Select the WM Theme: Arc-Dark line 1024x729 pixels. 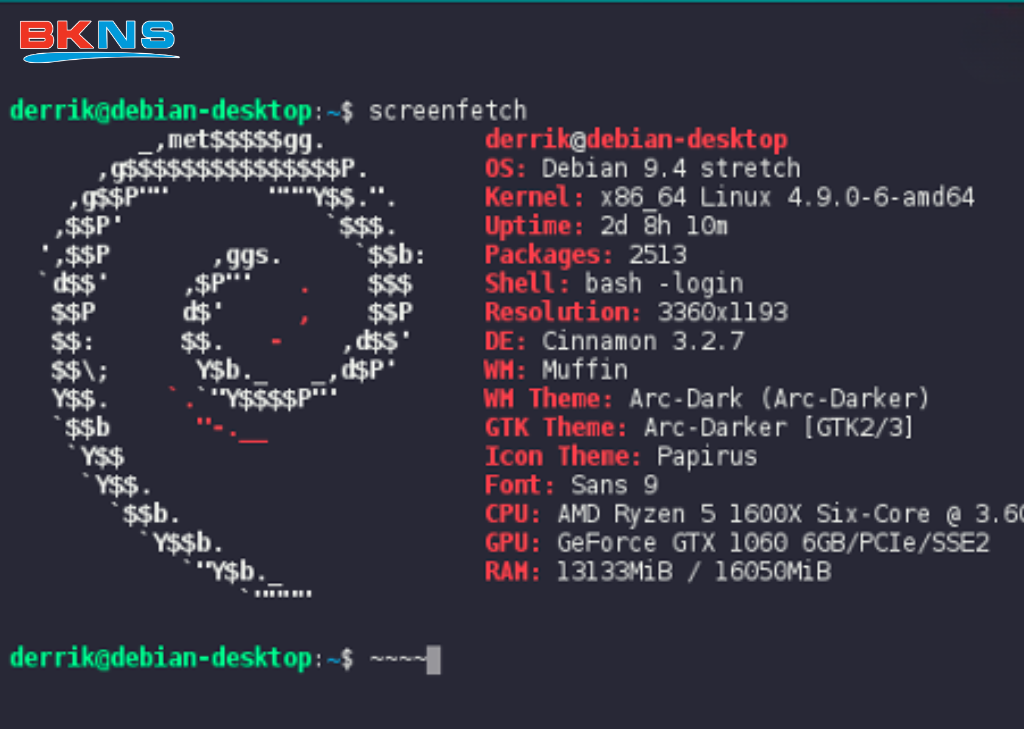[x=707, y=399]
